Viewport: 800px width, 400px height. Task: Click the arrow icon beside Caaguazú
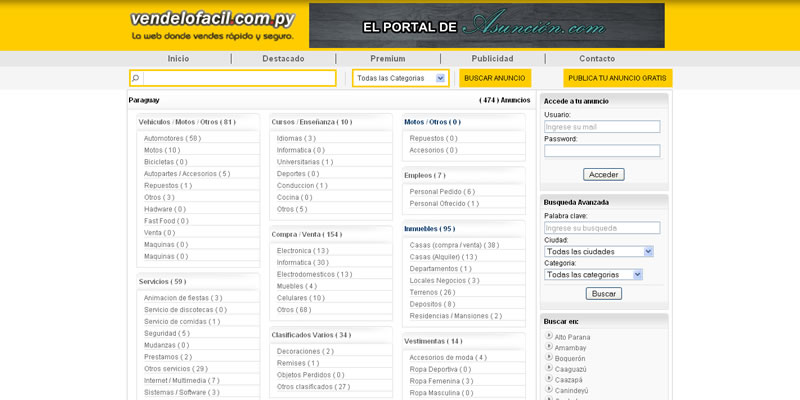pos(549,369)
